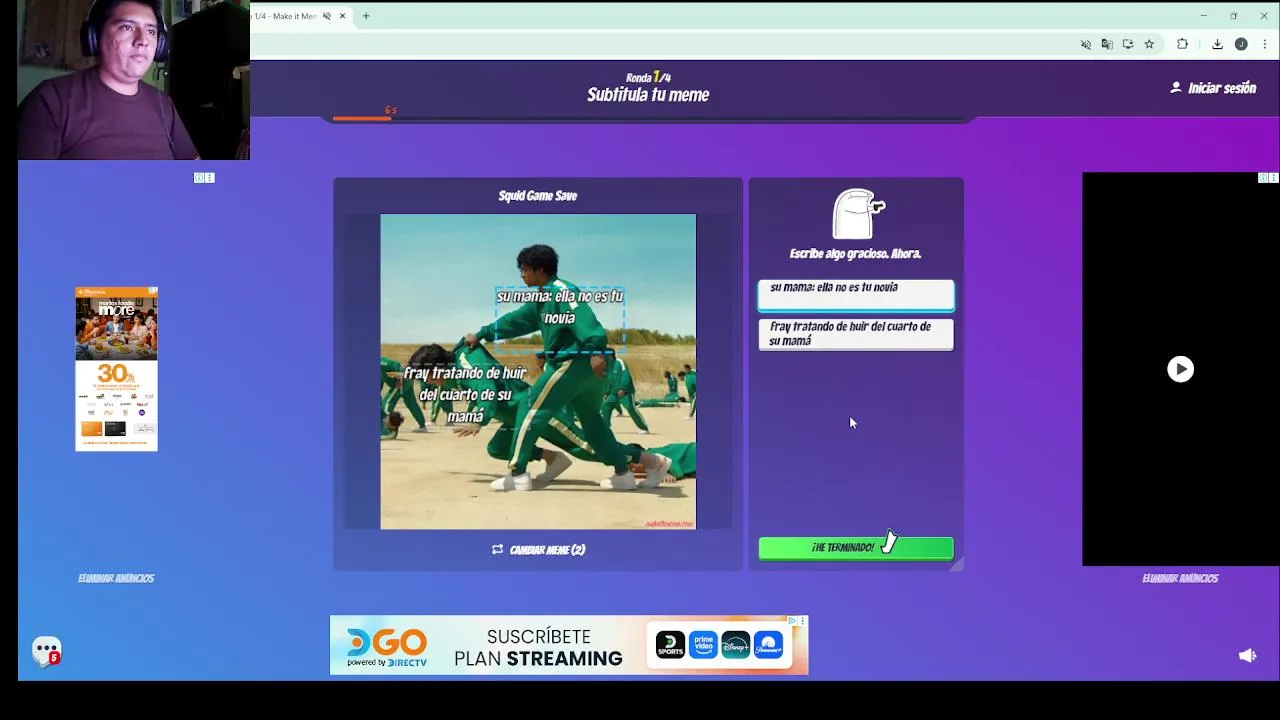Open the Google Translate page icon
1280x720 pixels.
[x=1107, y=44]
